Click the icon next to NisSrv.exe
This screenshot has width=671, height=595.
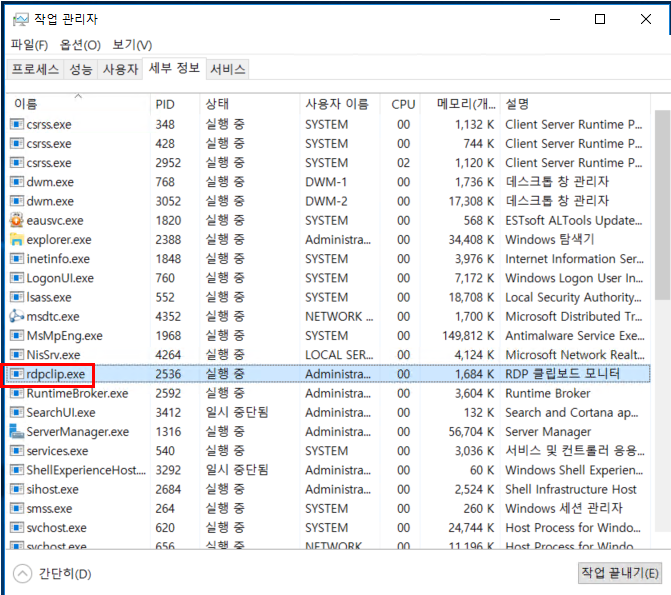click(x=16, y=354)
